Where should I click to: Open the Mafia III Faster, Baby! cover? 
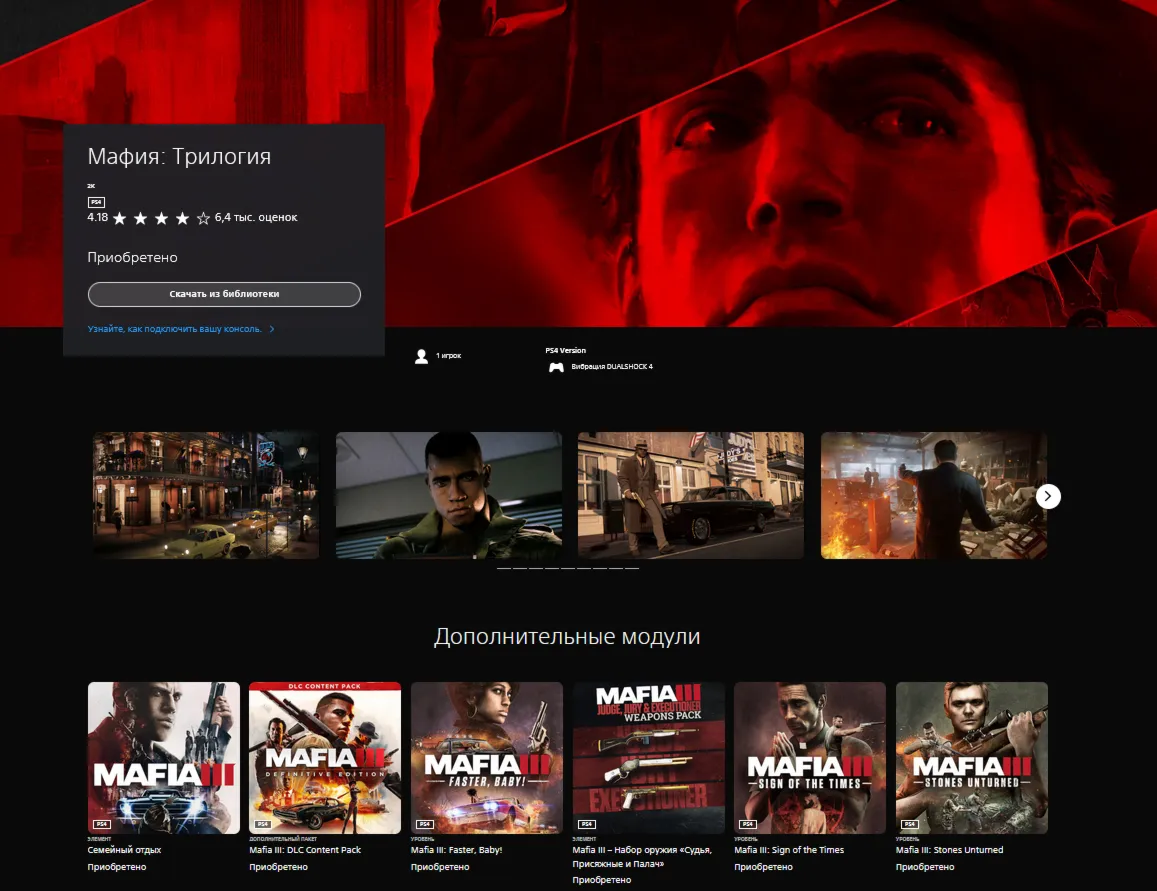click(x=487, y=757)
